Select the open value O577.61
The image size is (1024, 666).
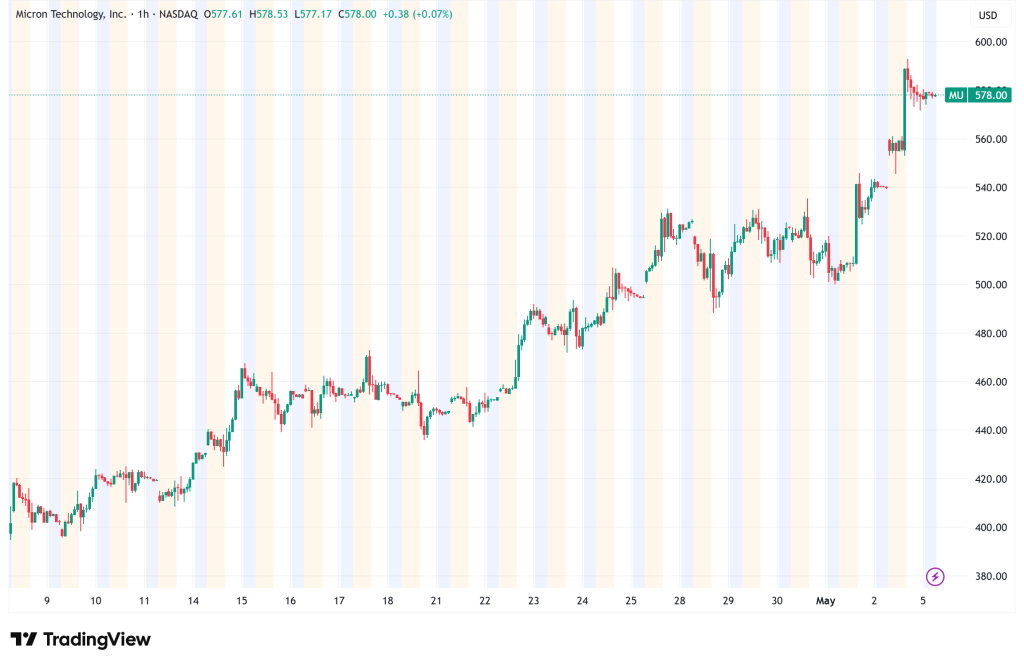tap(223, 14)
